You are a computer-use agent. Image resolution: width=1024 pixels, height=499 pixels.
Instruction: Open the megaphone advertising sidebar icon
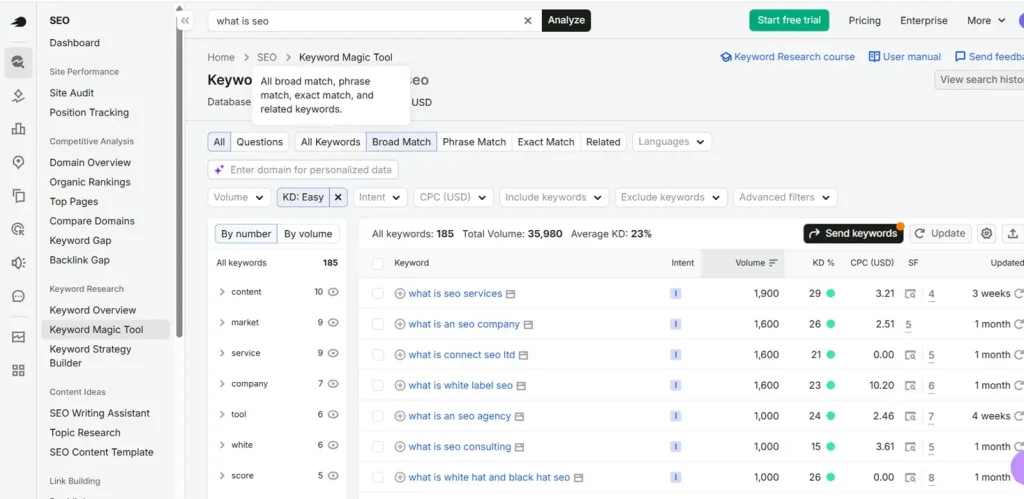(18, 263)
